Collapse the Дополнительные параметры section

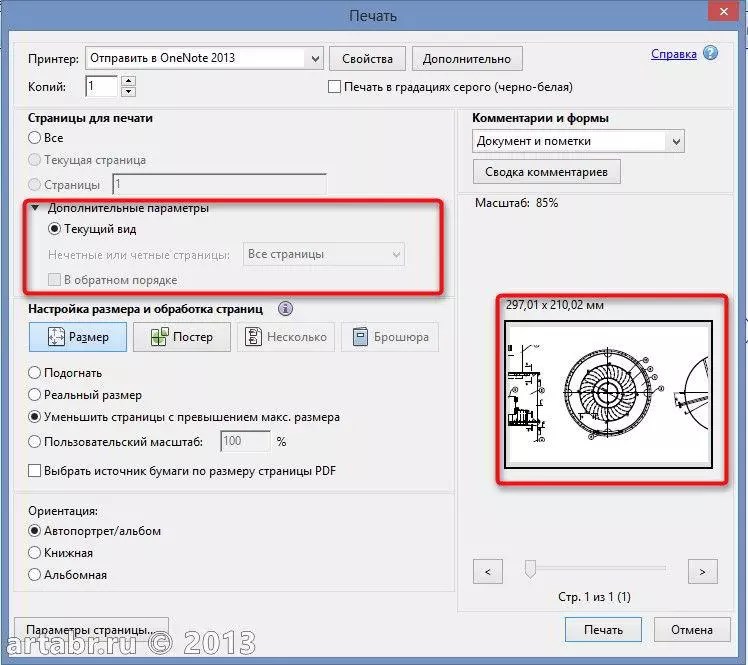(x=36, y=208)
